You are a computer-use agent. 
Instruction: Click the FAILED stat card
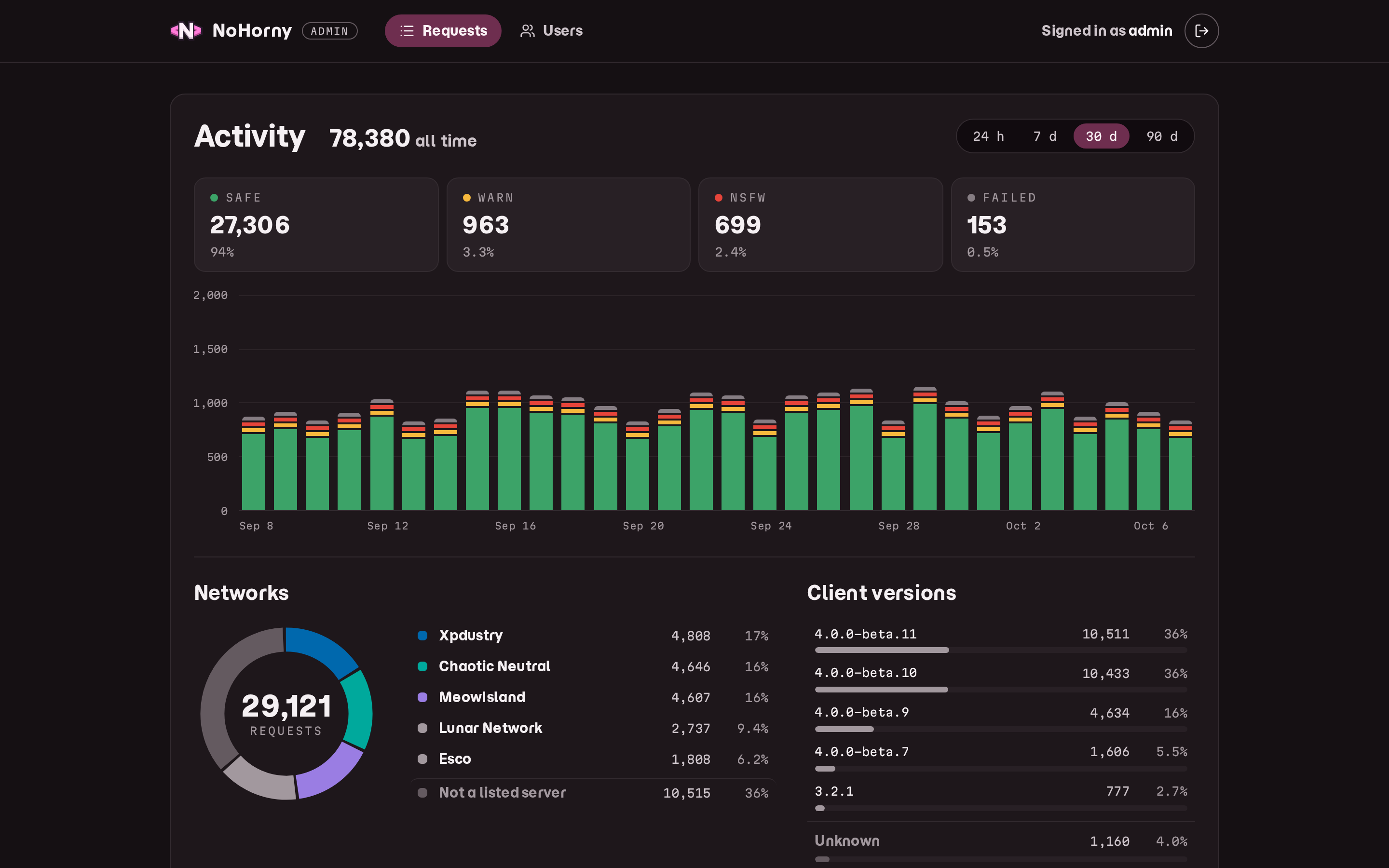coord(1073,224)
